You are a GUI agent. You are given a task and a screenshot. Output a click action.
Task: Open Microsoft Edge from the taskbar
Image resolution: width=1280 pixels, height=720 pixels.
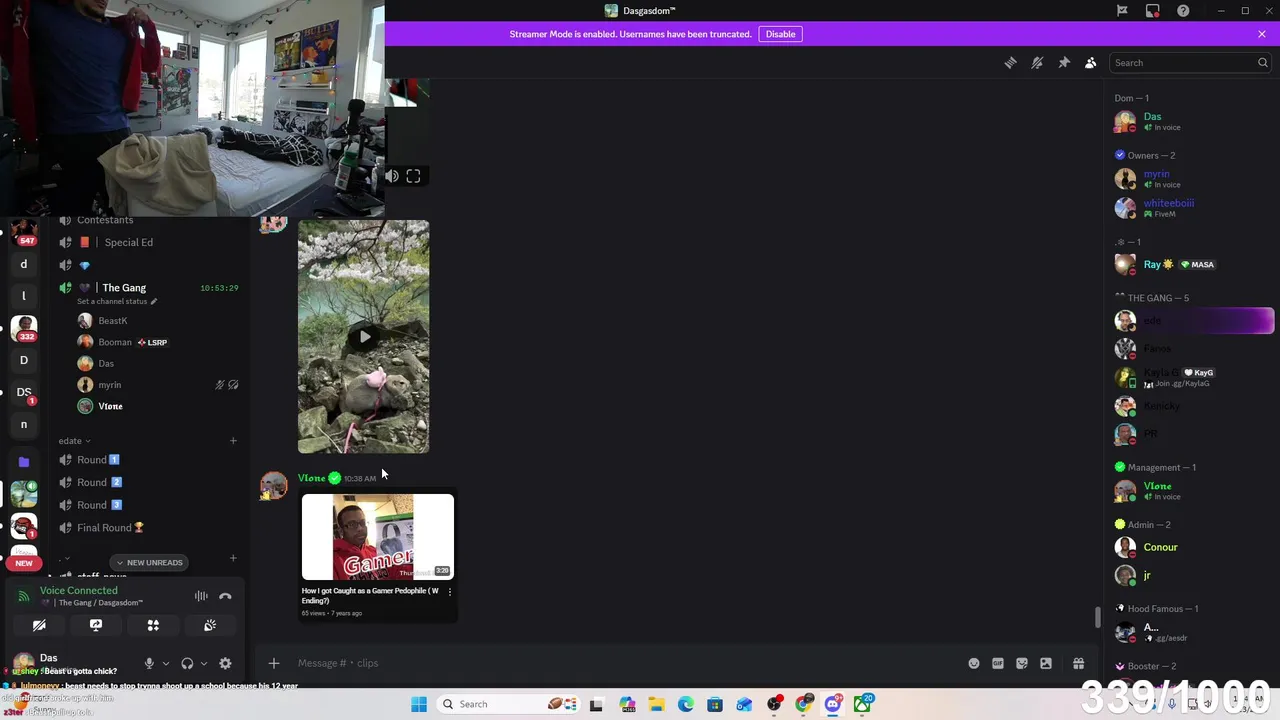pyautogui.click(x=685, y=704)
